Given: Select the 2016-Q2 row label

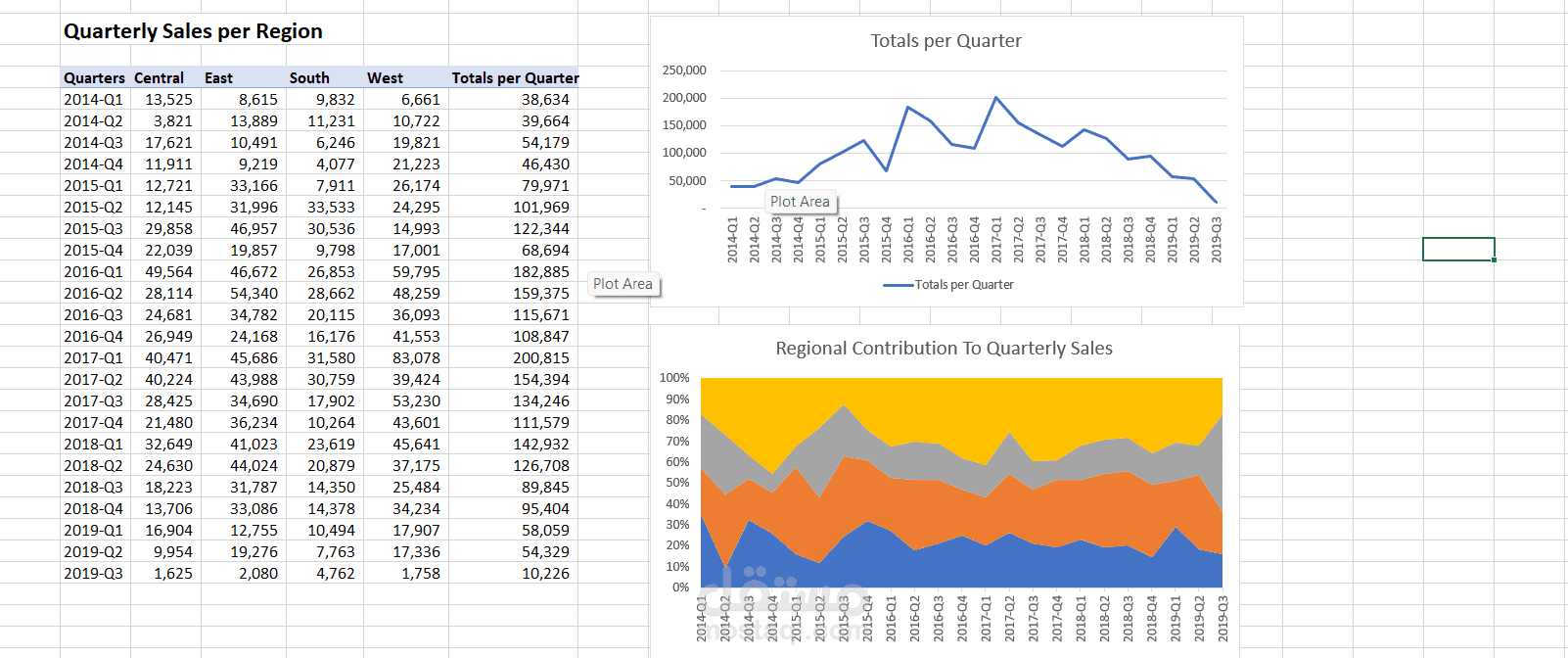Looking at the screenshot, I should [93, 294].
